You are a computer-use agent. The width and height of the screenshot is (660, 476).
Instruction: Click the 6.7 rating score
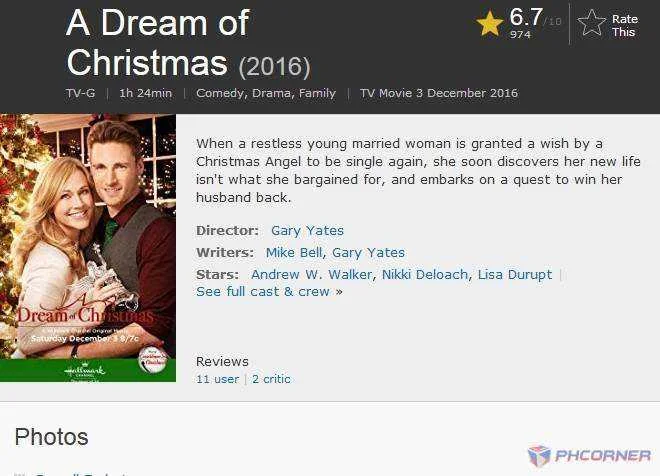pyautogui.click(x=526, y=17)
